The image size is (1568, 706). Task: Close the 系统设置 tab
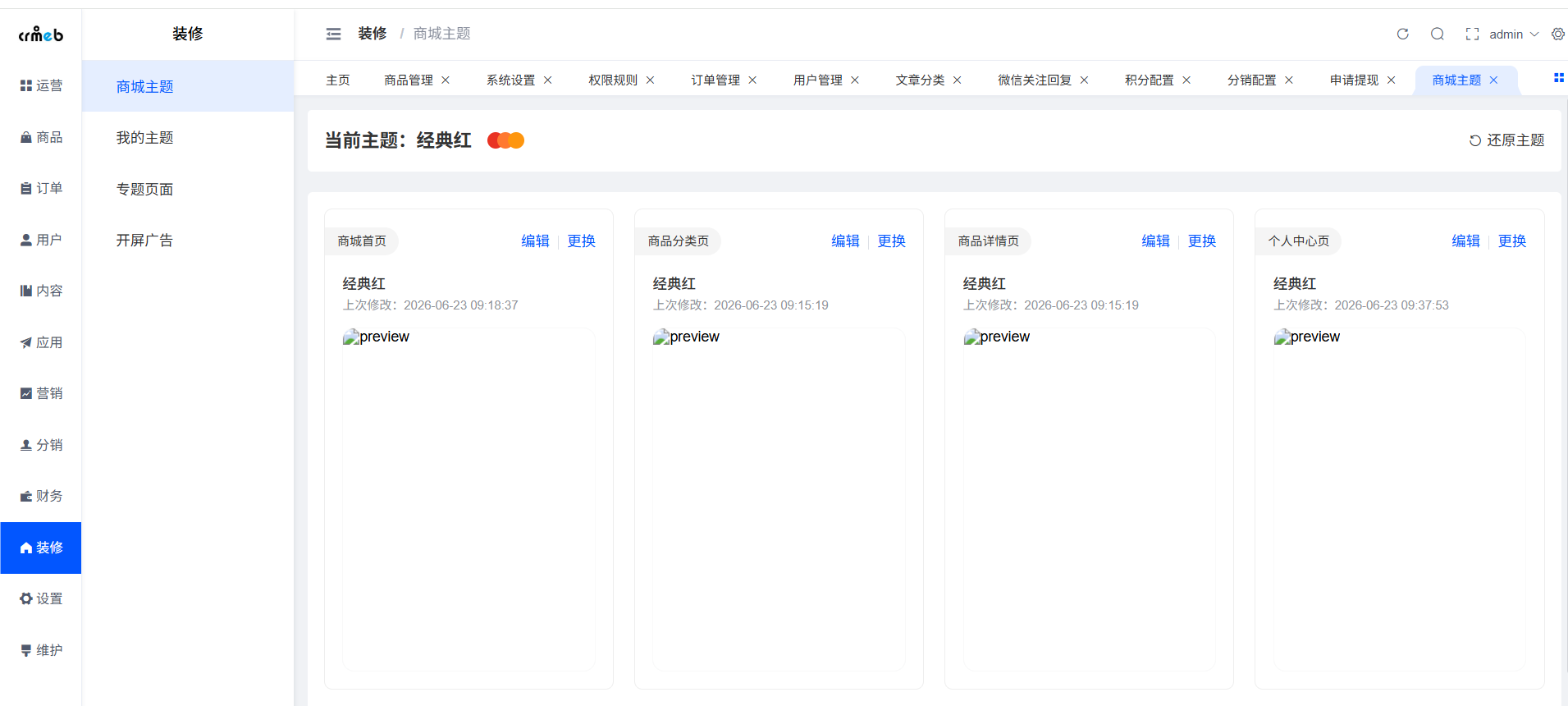click(x=548, y=80)
